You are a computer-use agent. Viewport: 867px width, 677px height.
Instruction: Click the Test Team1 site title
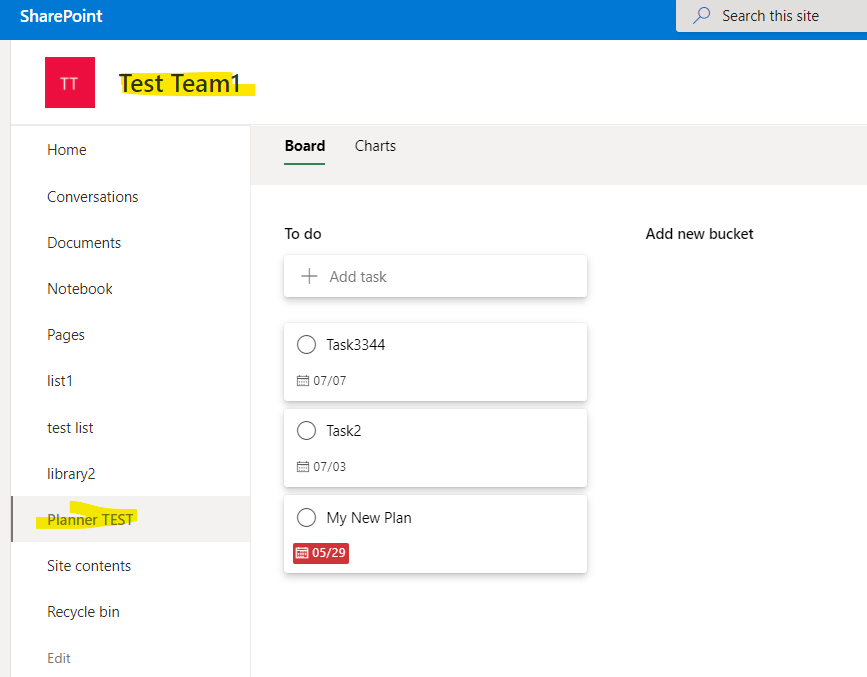[180, 84]
